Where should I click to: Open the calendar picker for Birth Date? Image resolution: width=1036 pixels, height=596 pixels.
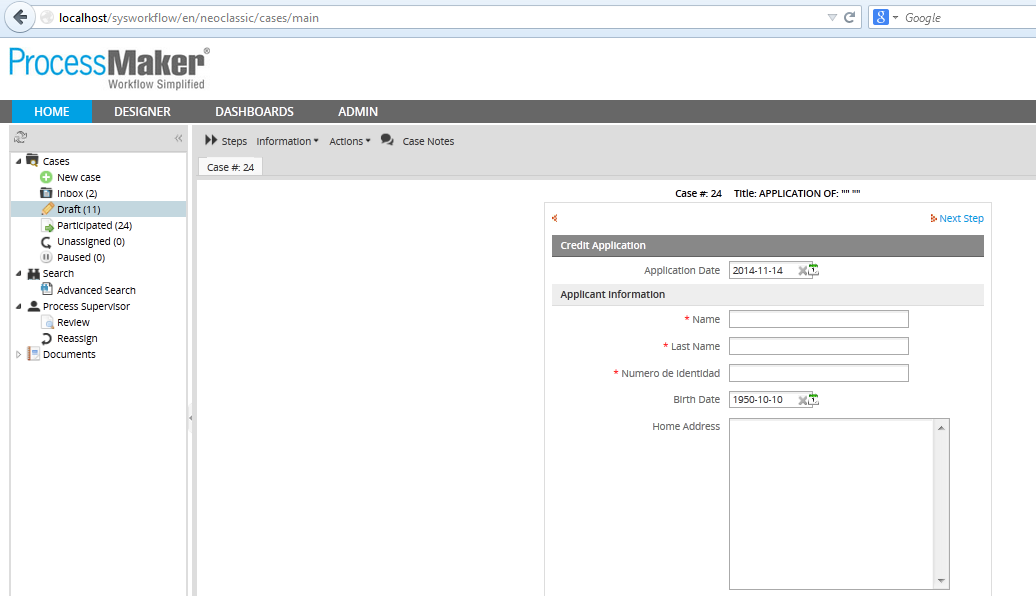click(x=814, y=400)
